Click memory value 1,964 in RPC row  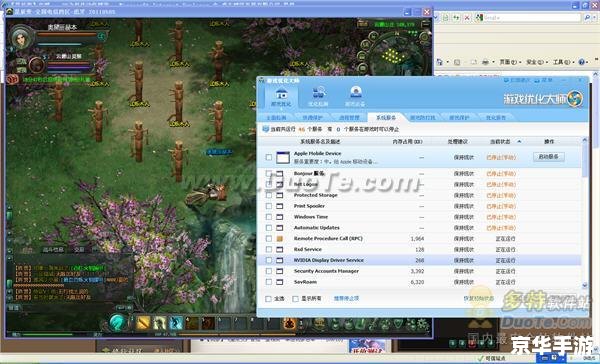[417, 239]
